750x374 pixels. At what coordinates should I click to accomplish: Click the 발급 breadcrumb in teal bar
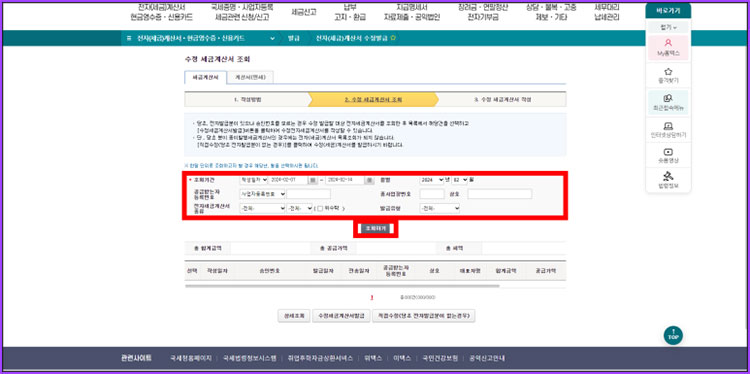tap(294, 38)
